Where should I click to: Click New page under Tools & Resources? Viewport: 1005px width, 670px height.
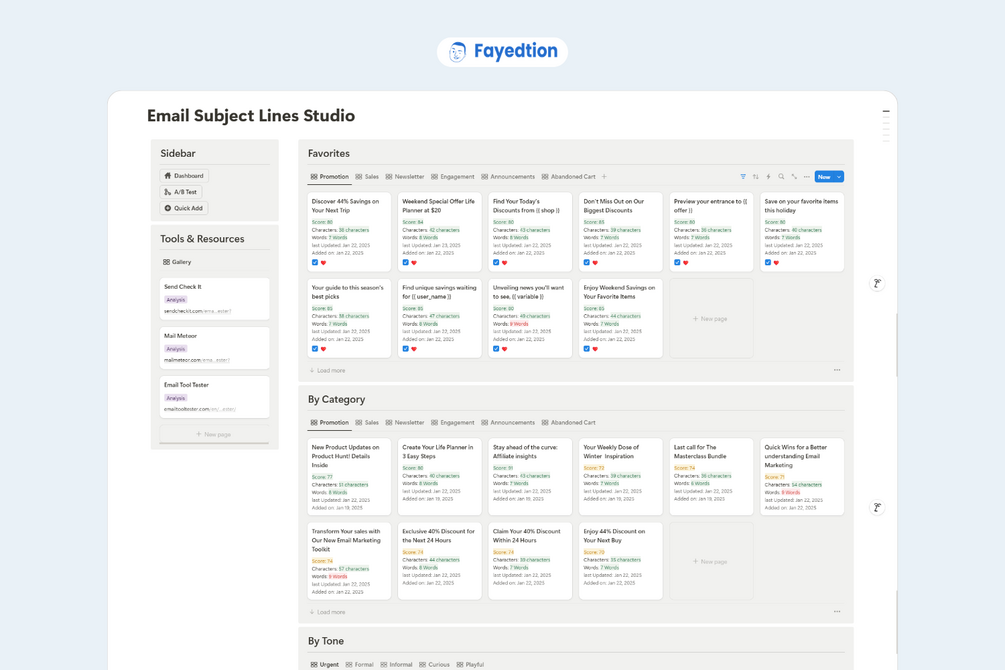214,434
